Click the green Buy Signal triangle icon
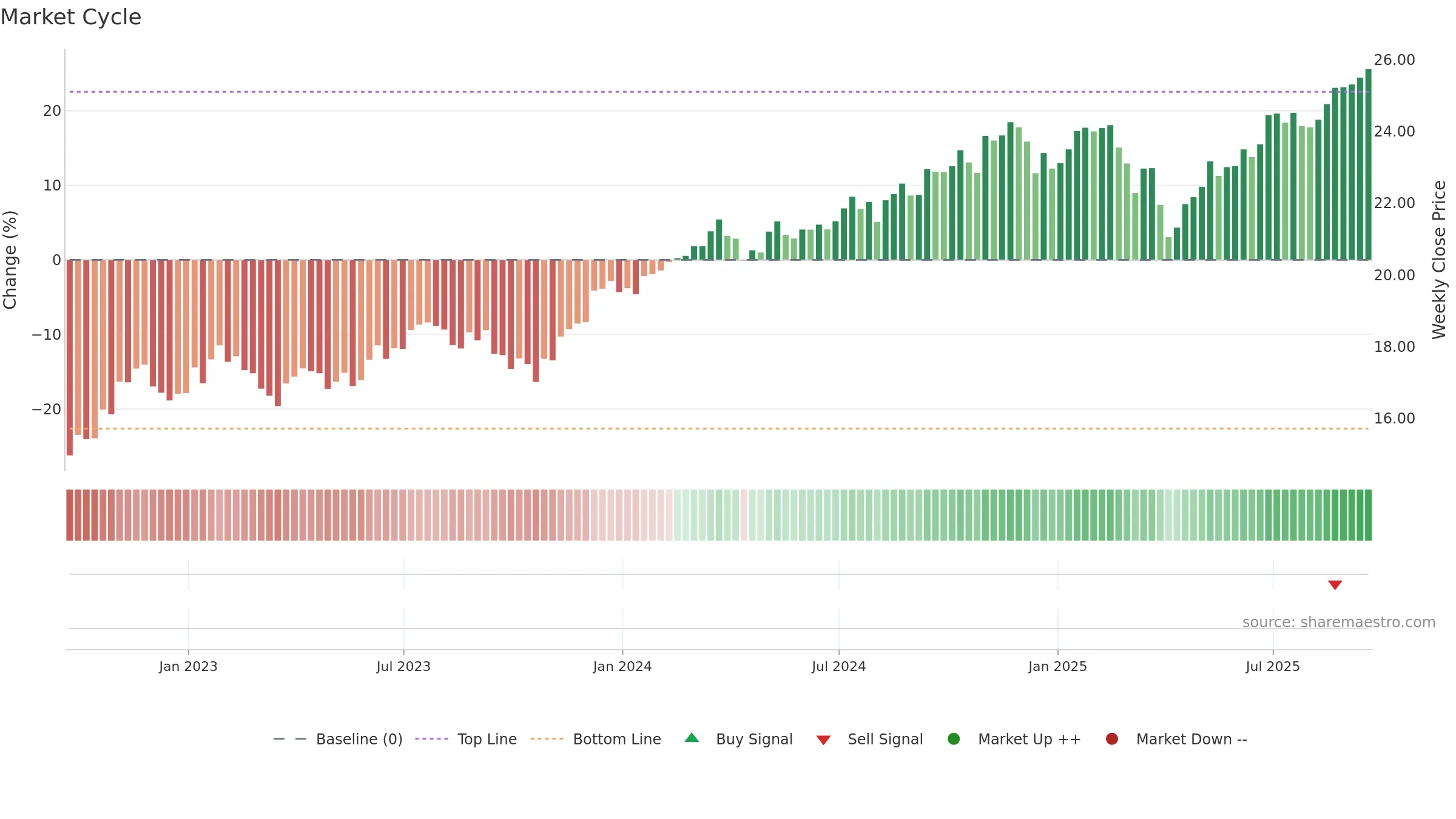Image resolution: width=1456 pixels, height=819 pixels. pos(692,738)
